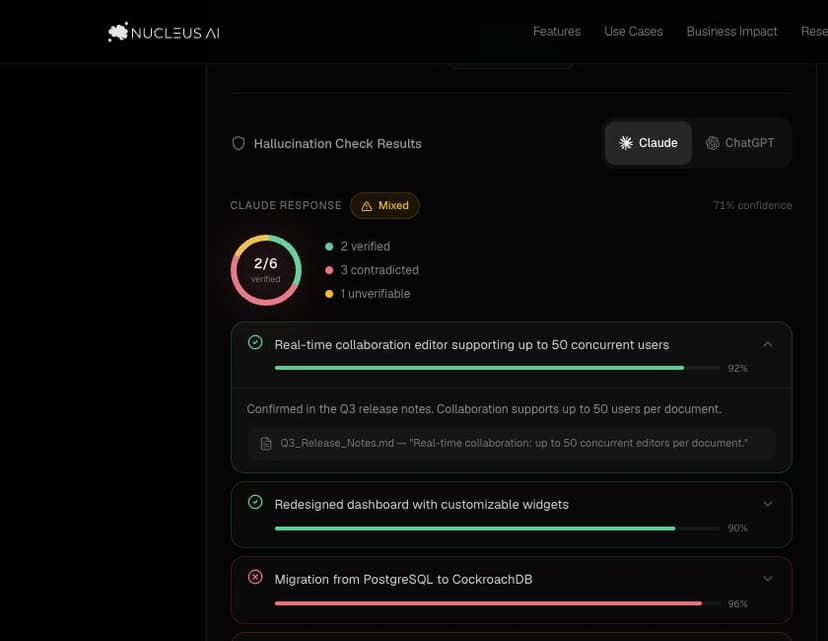The height and width of the screenshot is (641, 828).
Task: Click the warning triangle icon in Mixed badge
Action: (x=366, y=206)
